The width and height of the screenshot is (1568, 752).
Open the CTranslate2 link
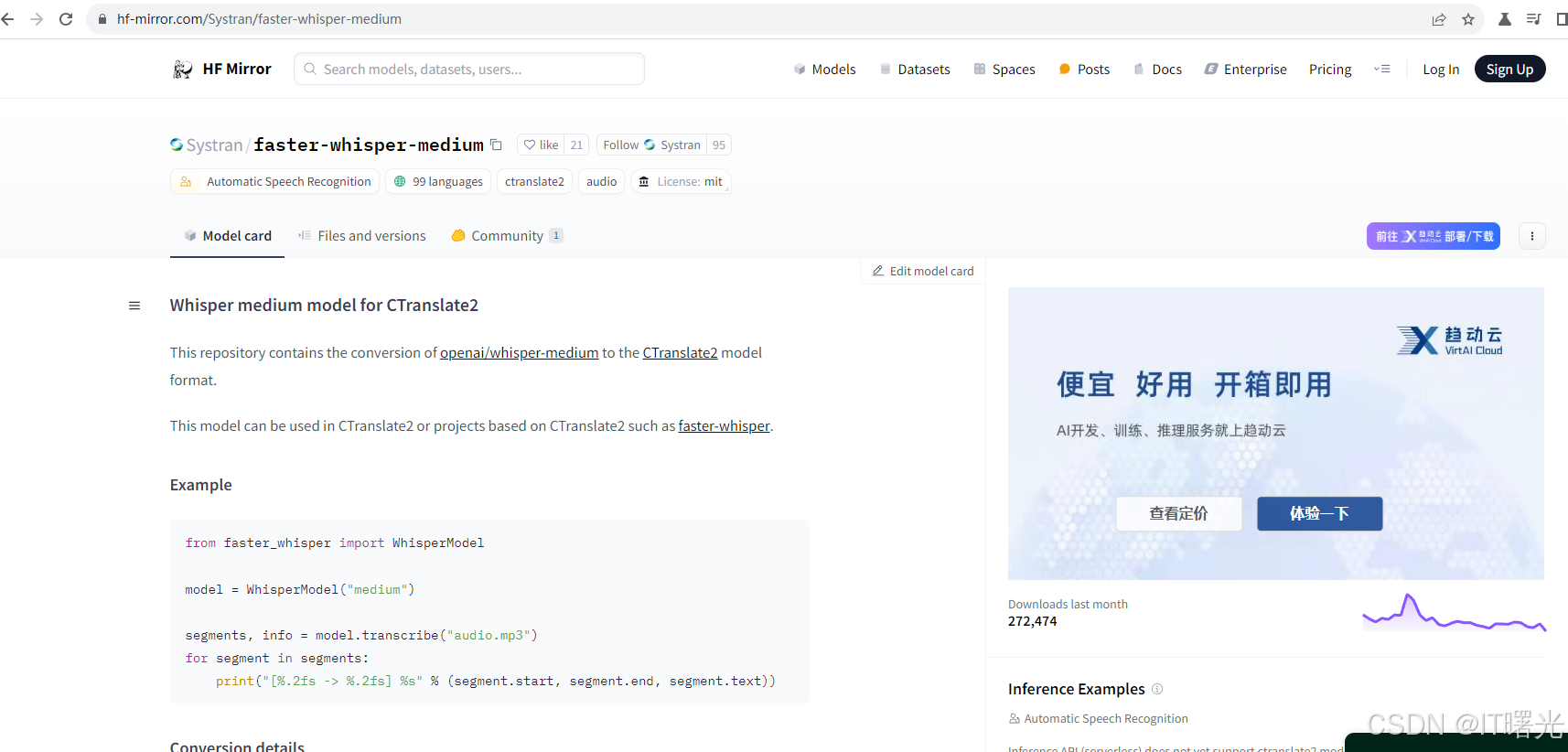coord(680,353)
